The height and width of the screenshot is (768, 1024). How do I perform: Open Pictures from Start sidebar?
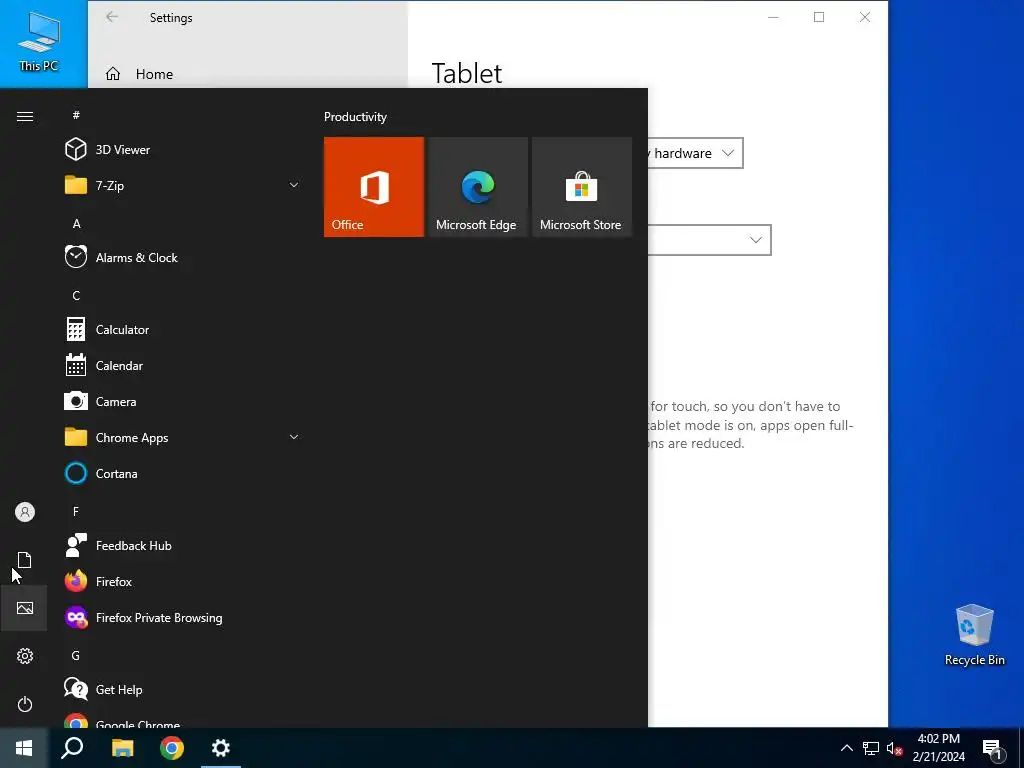(x=25, y=608)
